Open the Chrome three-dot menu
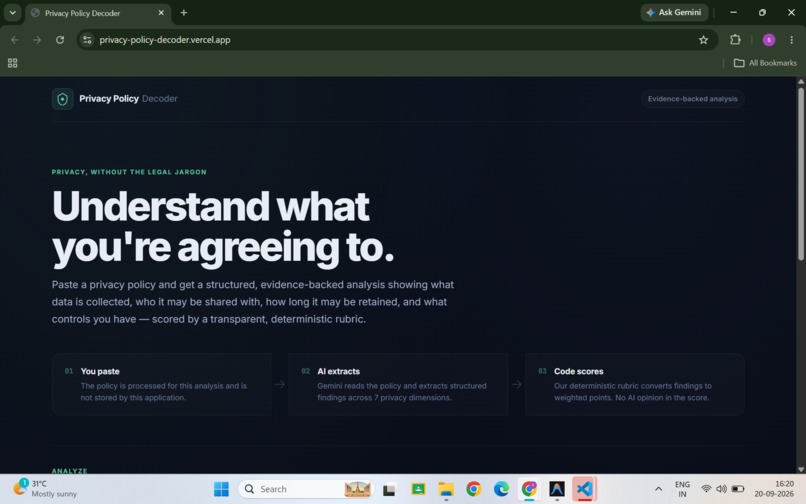Screen dimensions: 806x504 (792, 40)
